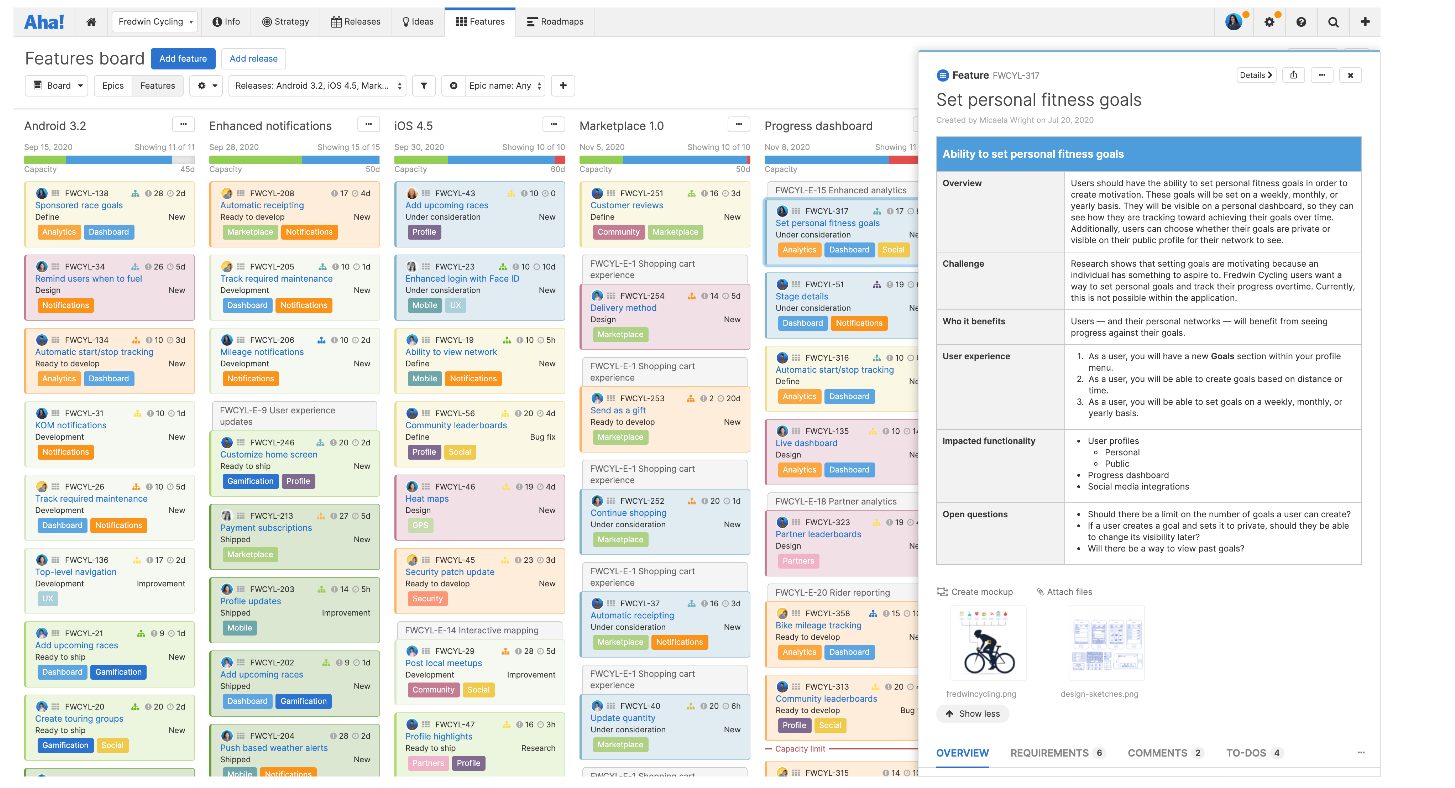Click the plus icon to add filter
This screenshot has height=788, width=1455.
[x=563, y=86]
